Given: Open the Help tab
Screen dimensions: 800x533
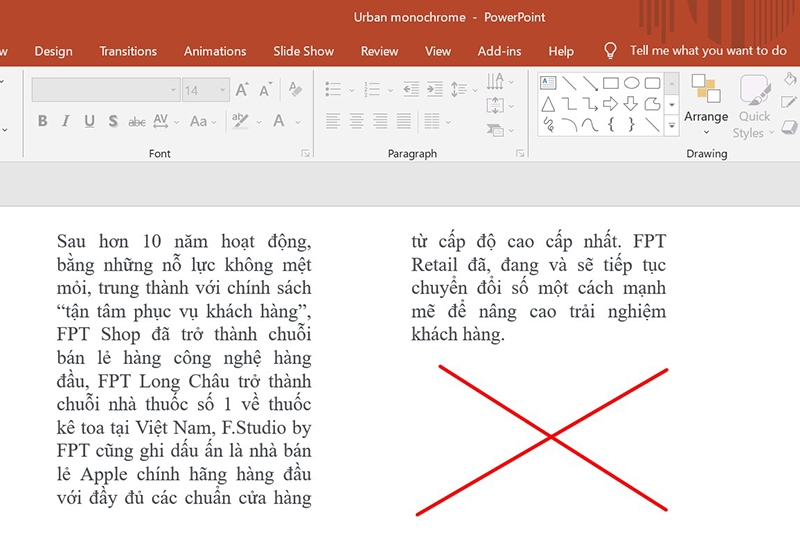Looking at the screenshot, I should (561, 51).
